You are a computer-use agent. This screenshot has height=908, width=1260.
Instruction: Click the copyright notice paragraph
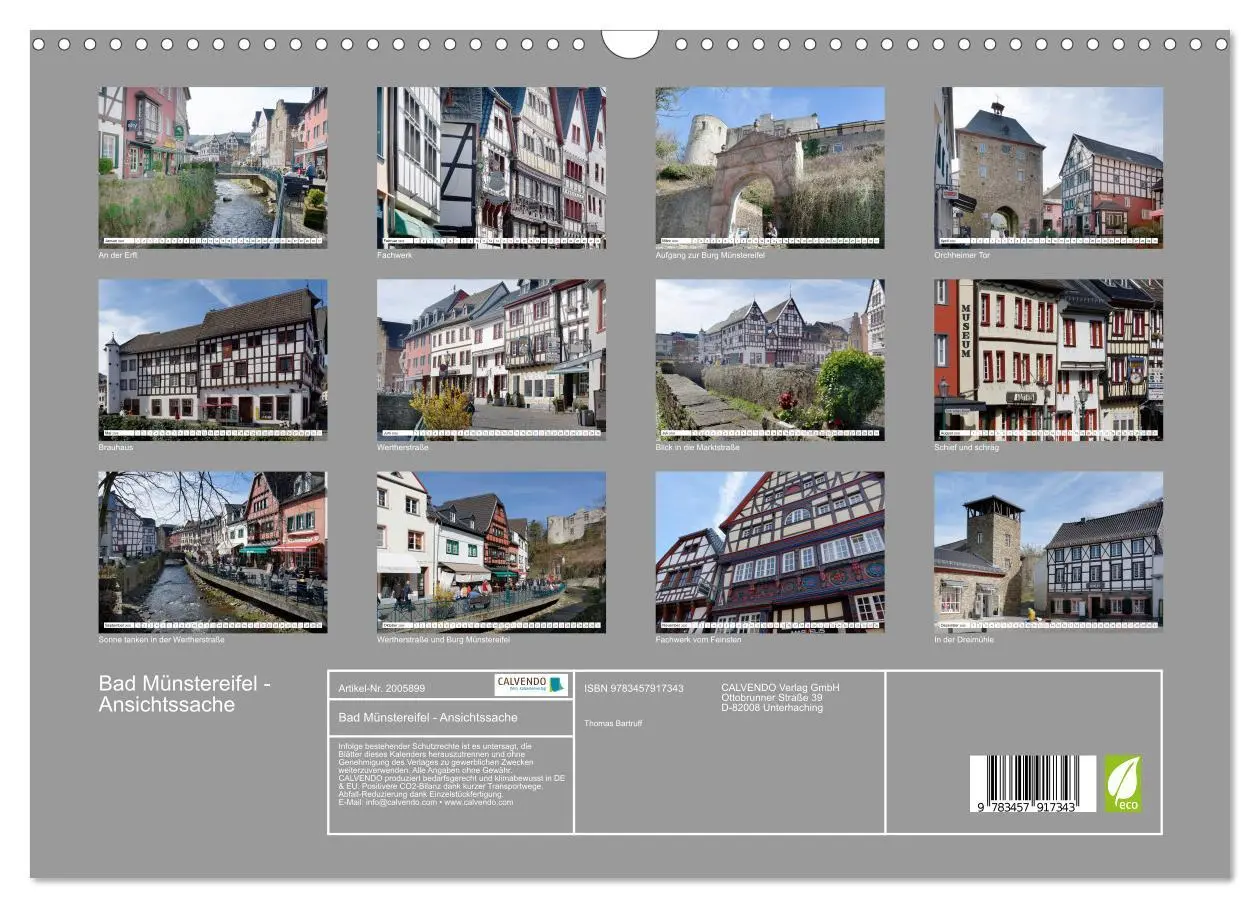(452, 773)
